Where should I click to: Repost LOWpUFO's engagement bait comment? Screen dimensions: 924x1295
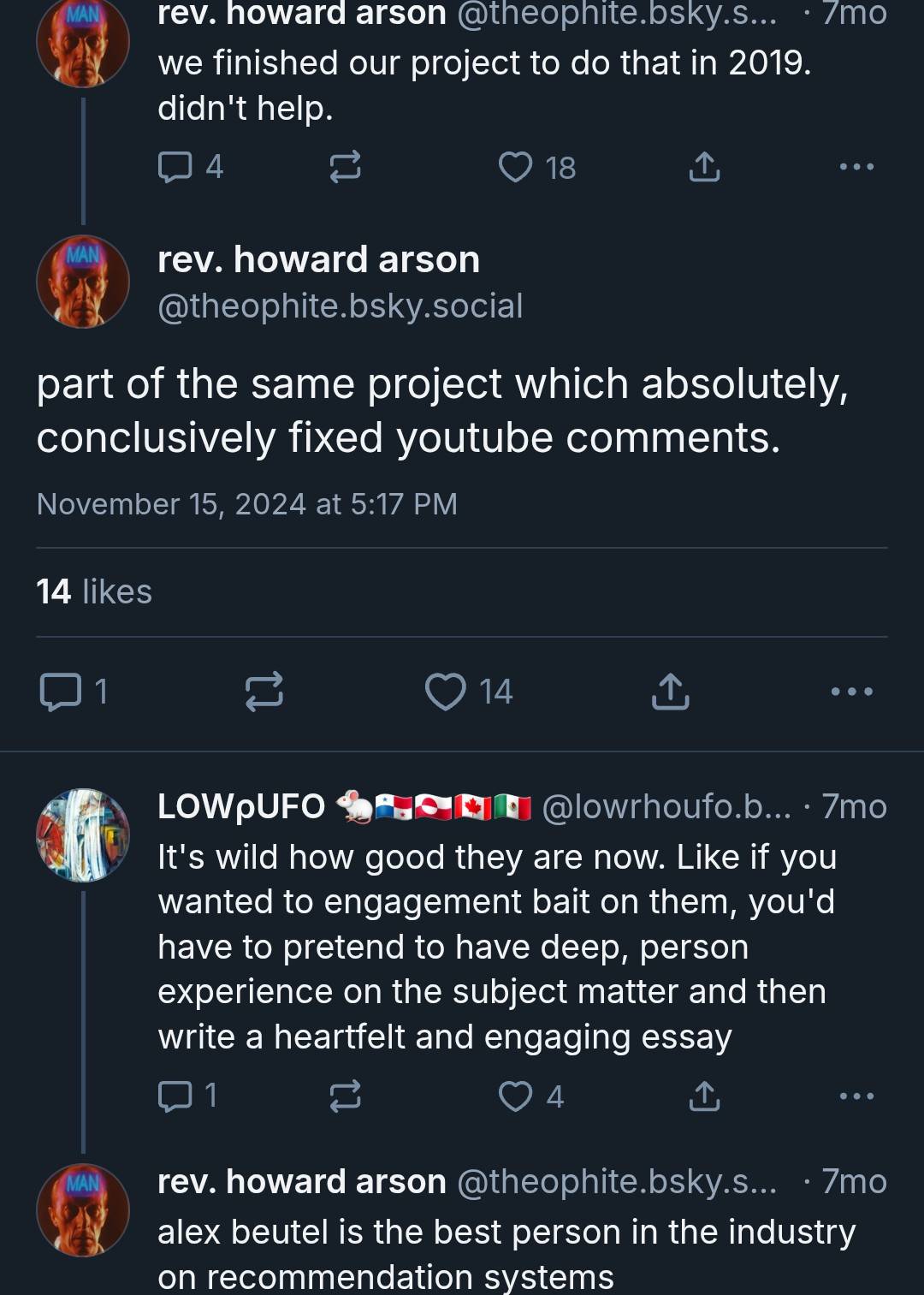click(345, 1096)
